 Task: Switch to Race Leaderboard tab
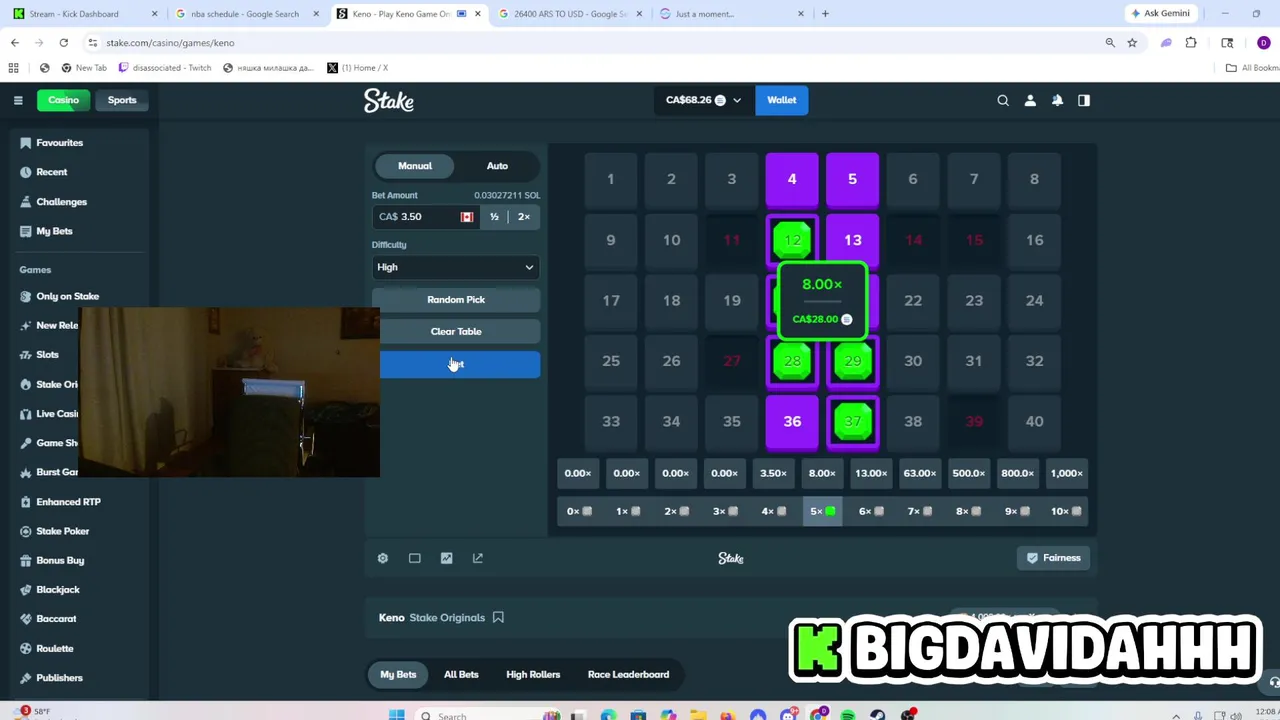628,674
